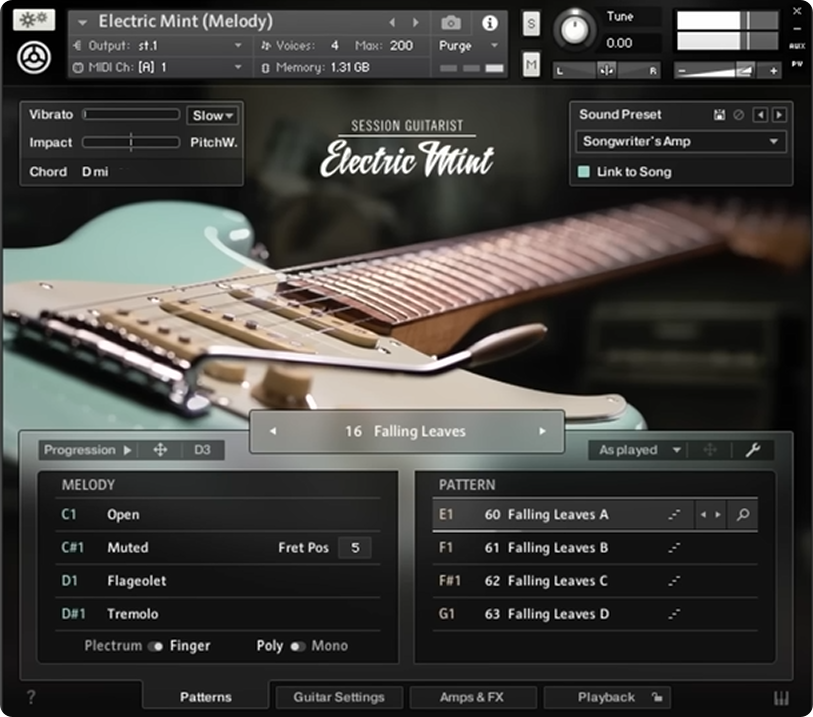813x717 pixels.
Task: Open the Vibrato Slow speed dropdown
Action: pyautogui.click(x=213, y=115)
